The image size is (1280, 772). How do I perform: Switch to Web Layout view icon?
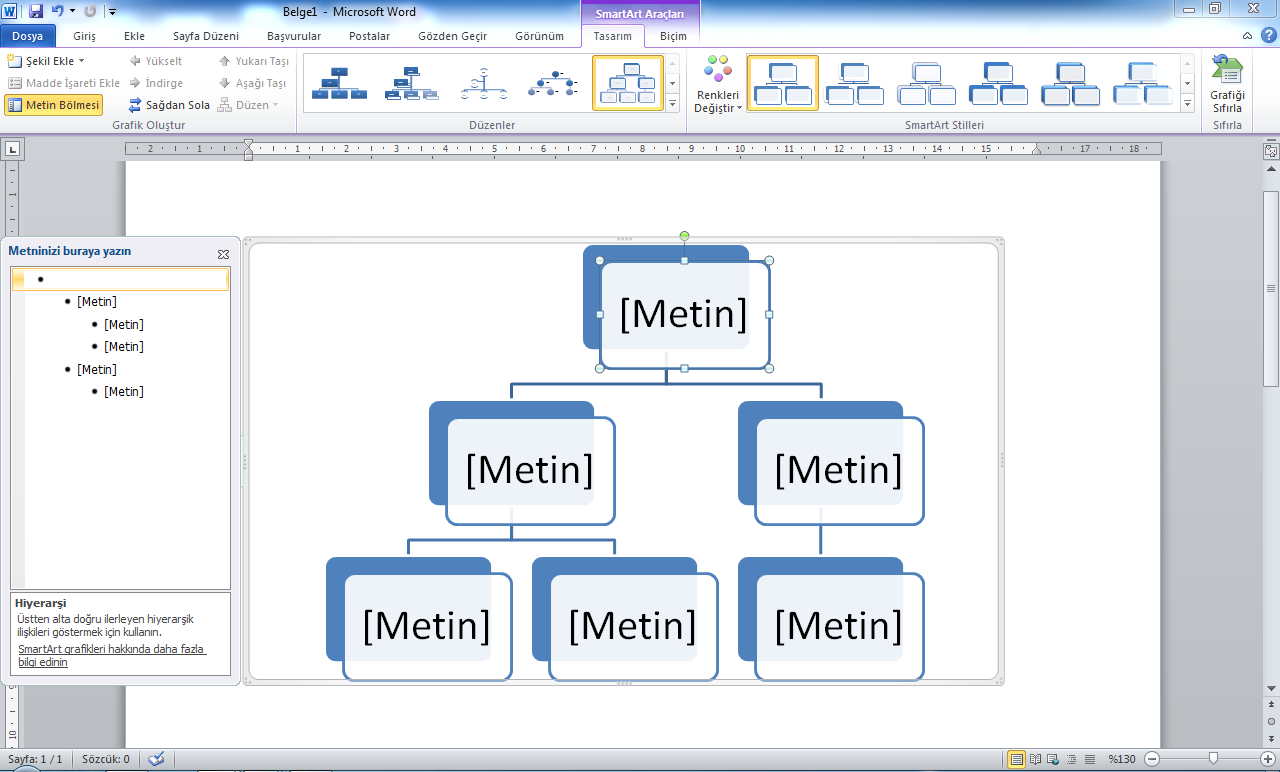(x=1054, y=759)
